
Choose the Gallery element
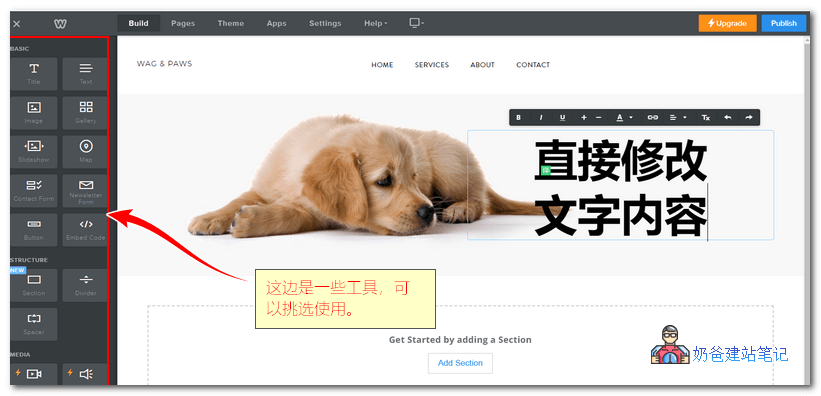[85, 113]
